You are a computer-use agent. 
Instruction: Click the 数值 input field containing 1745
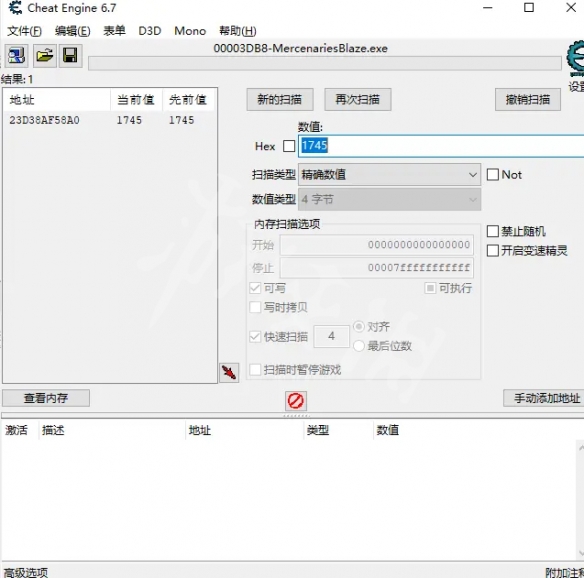pos(441,146)
